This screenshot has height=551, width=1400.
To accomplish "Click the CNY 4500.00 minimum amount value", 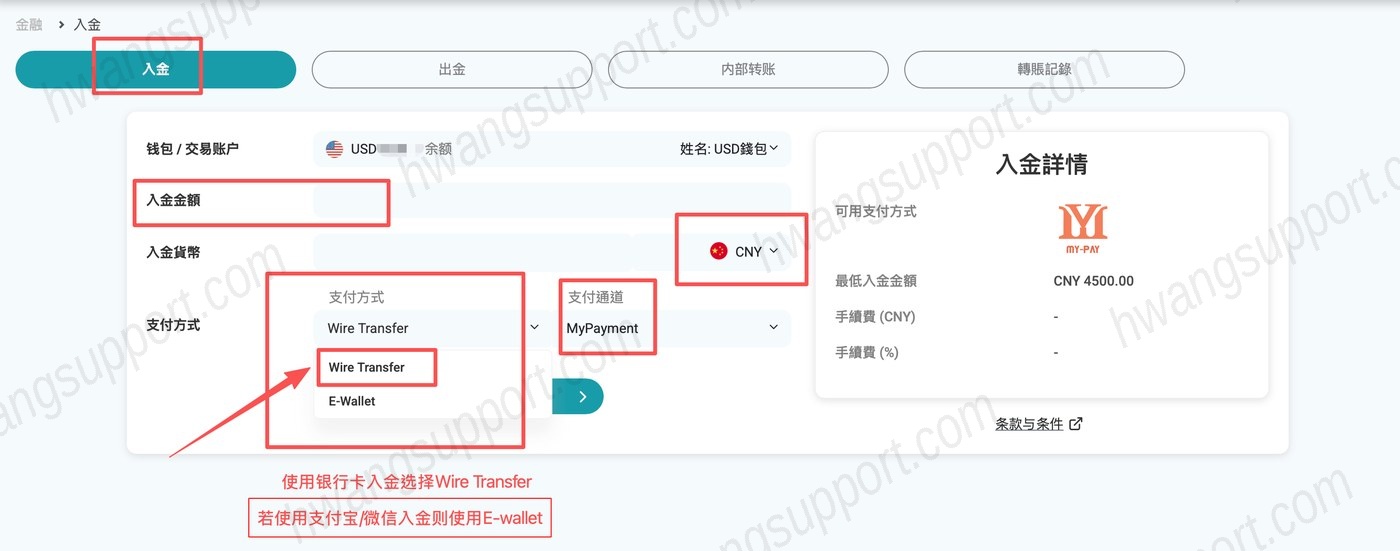I will 1094,281.
